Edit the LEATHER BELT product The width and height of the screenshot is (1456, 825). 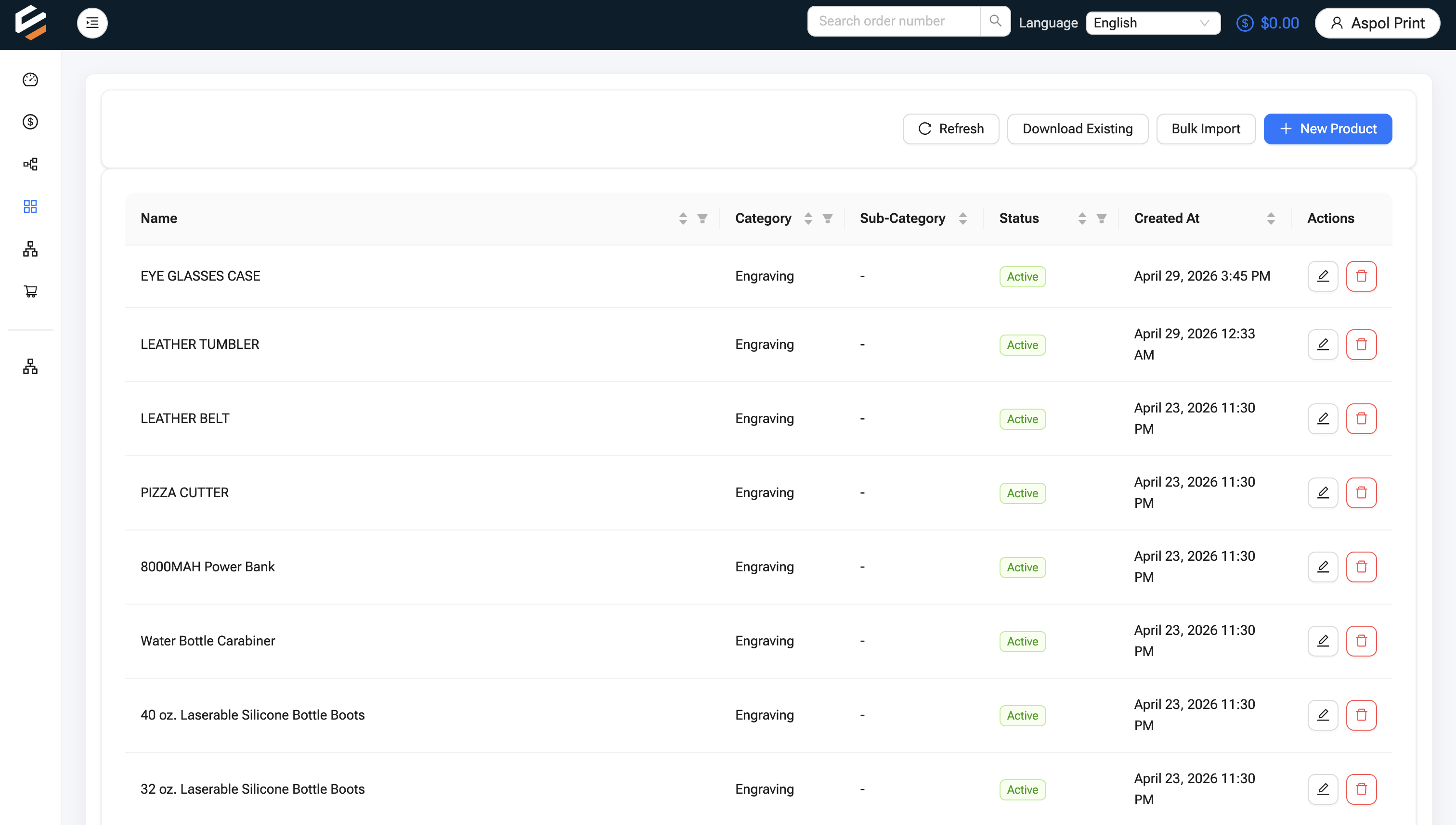coord(1323,419)
